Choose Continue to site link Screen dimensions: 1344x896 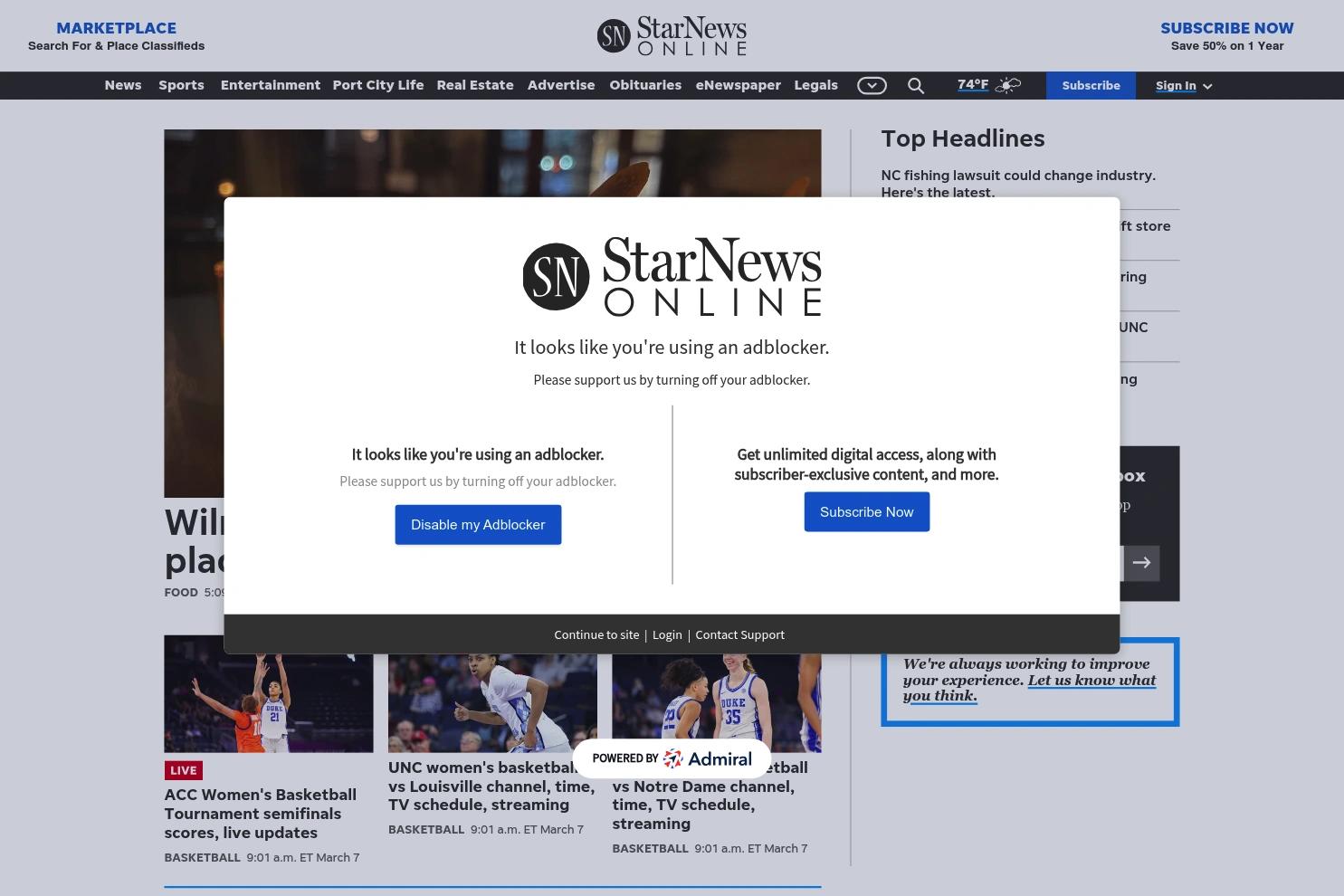click(596, 634)
